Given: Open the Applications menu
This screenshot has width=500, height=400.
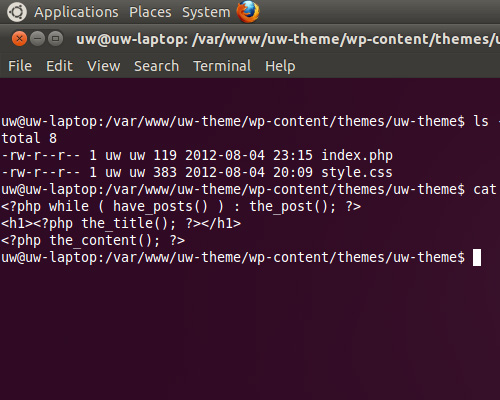Looking at the screenshot, I should click(x=76, y=12).
